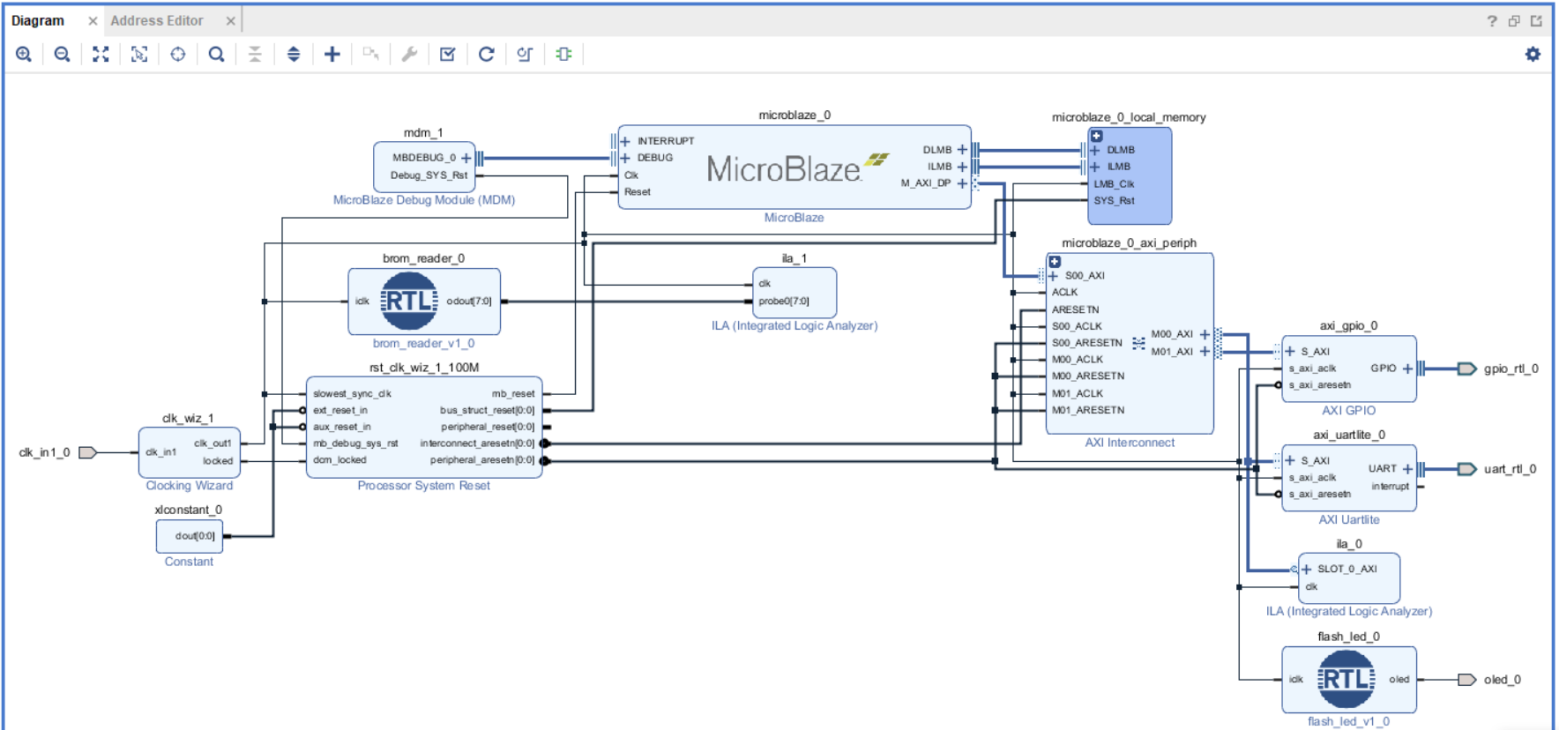Click the Validate Design checkmark icon
The image size is (1559, 730).
pyautogui.click(x=448, y=55)
